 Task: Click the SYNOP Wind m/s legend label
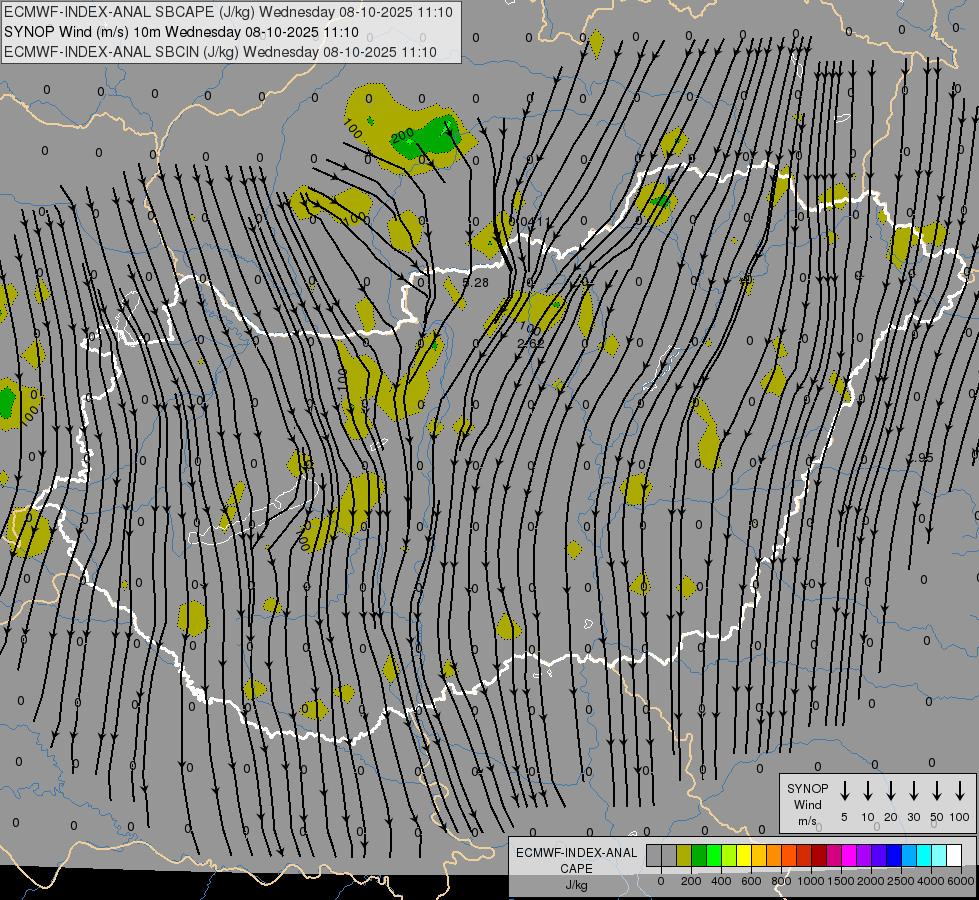click(x=807, y=804)
